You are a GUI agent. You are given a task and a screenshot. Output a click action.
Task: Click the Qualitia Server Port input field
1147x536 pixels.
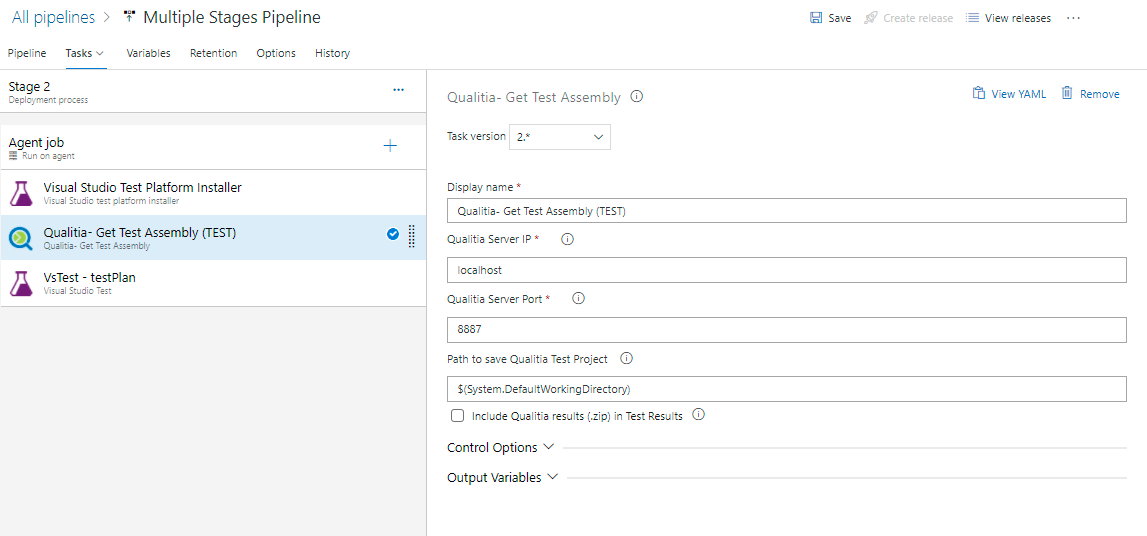(786, 330)
